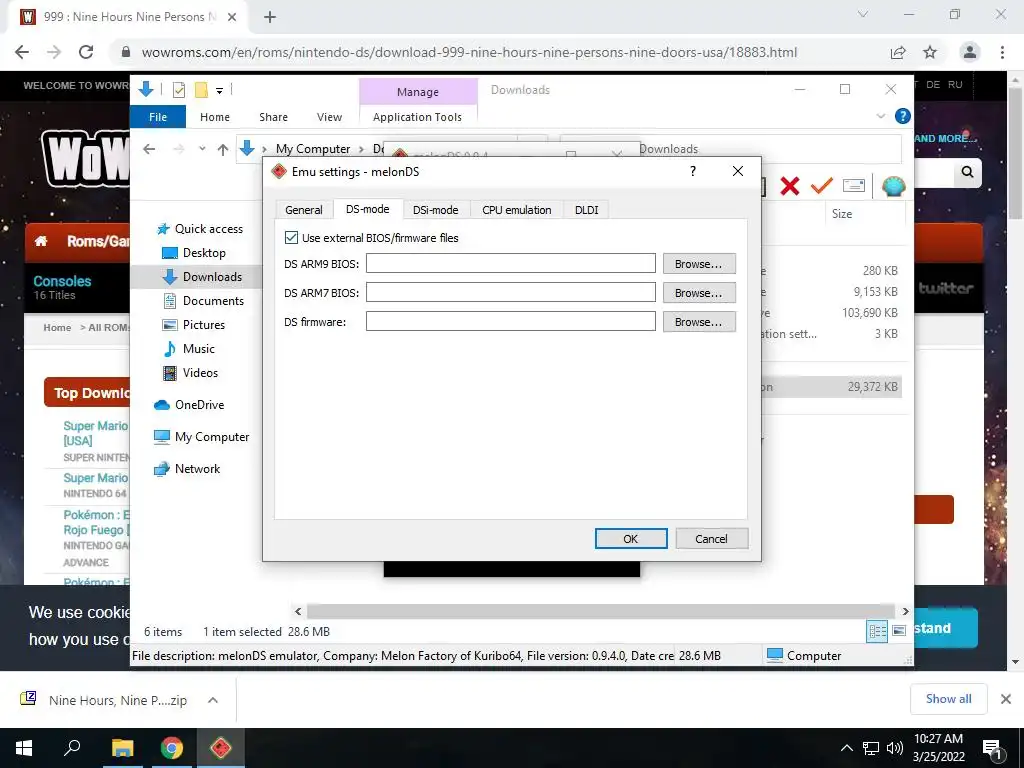Image resolution: width=1024 pixels, height=768 pixels.
Task: Confirm emu settings with OK
Action: click(x=631, y=539)
